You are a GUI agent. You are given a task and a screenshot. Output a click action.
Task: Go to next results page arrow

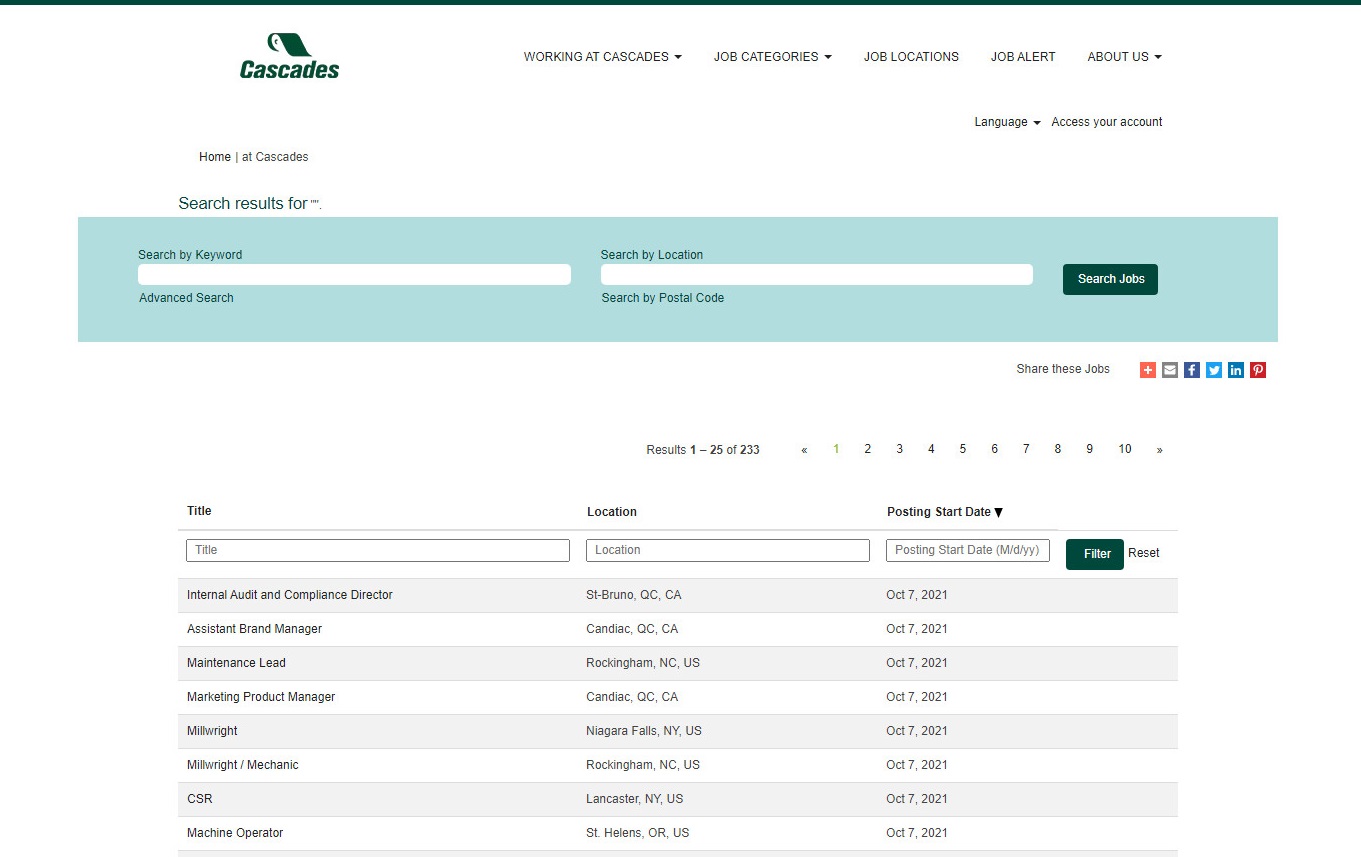1159,450
